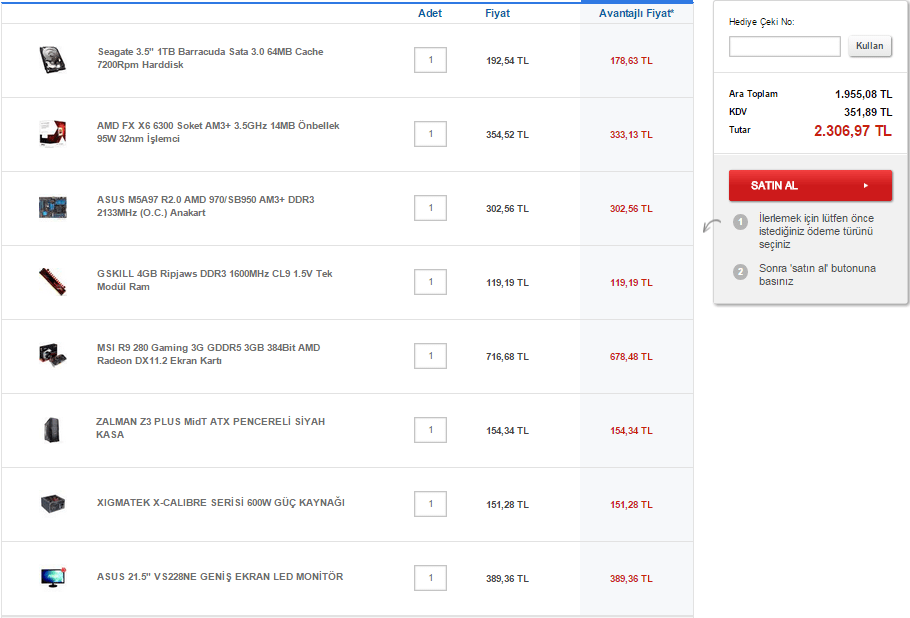910x618 pixels.
Task: Select the 678,48 TL discounted price
Action: pyautogui.click(x=631, y=357)
